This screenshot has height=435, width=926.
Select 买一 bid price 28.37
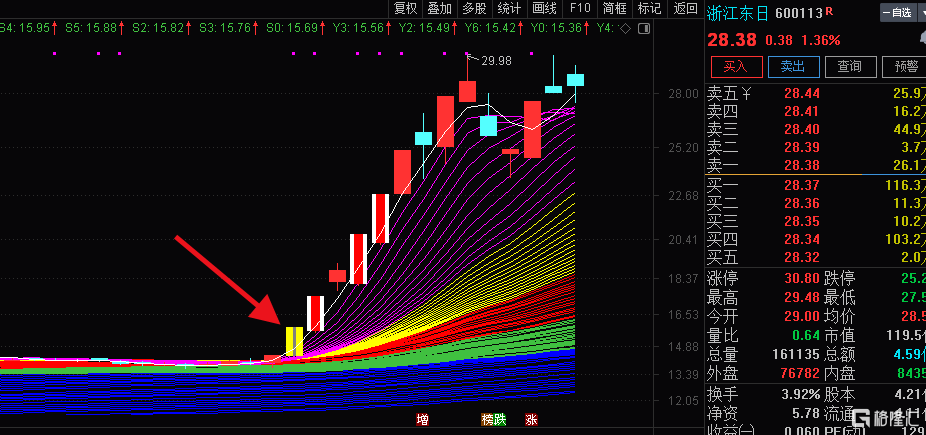802,185
